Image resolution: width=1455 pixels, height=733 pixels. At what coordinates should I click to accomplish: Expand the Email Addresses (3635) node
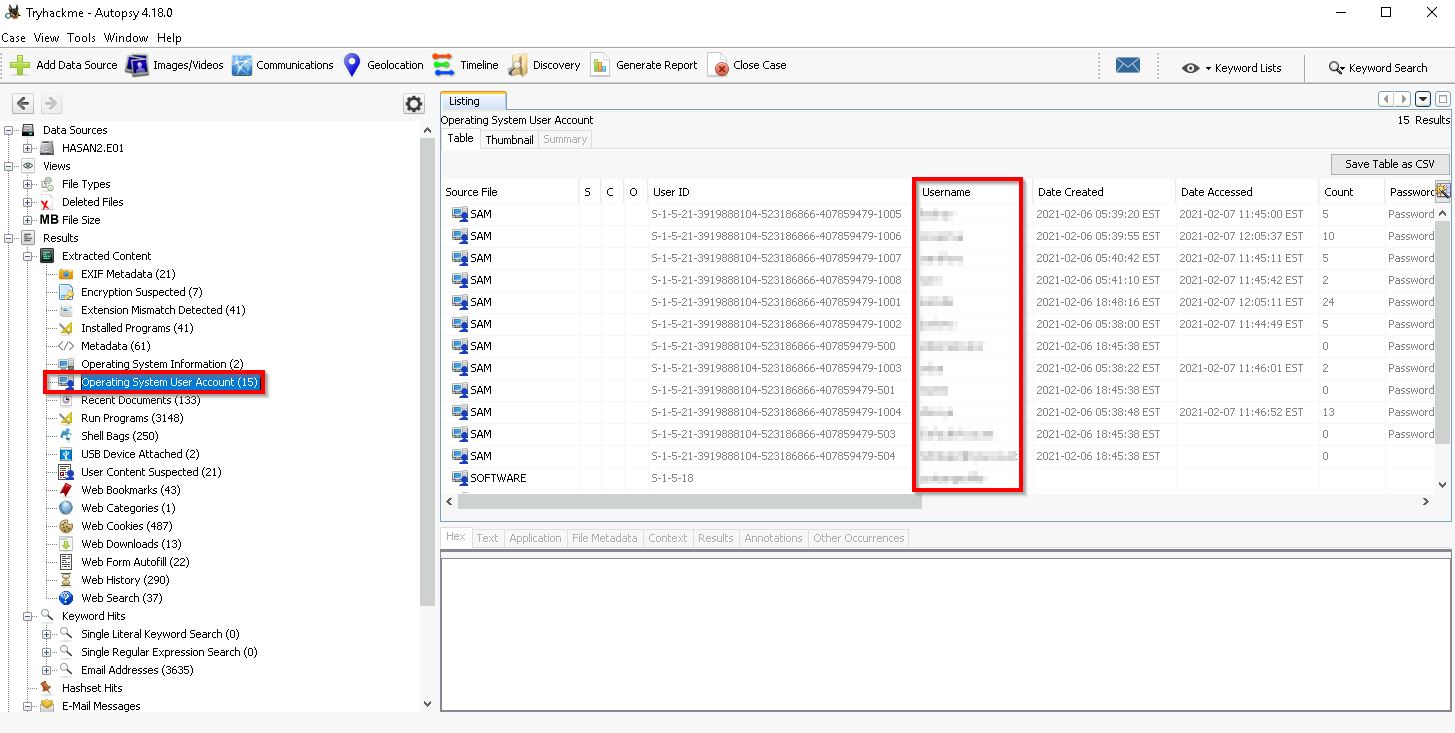pos(47,670)
